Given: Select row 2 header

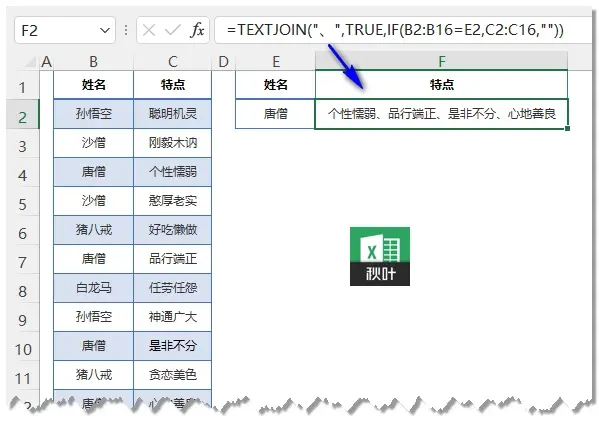Looking at the screenshot, I should pyautogui.click(x=23, y=117).
